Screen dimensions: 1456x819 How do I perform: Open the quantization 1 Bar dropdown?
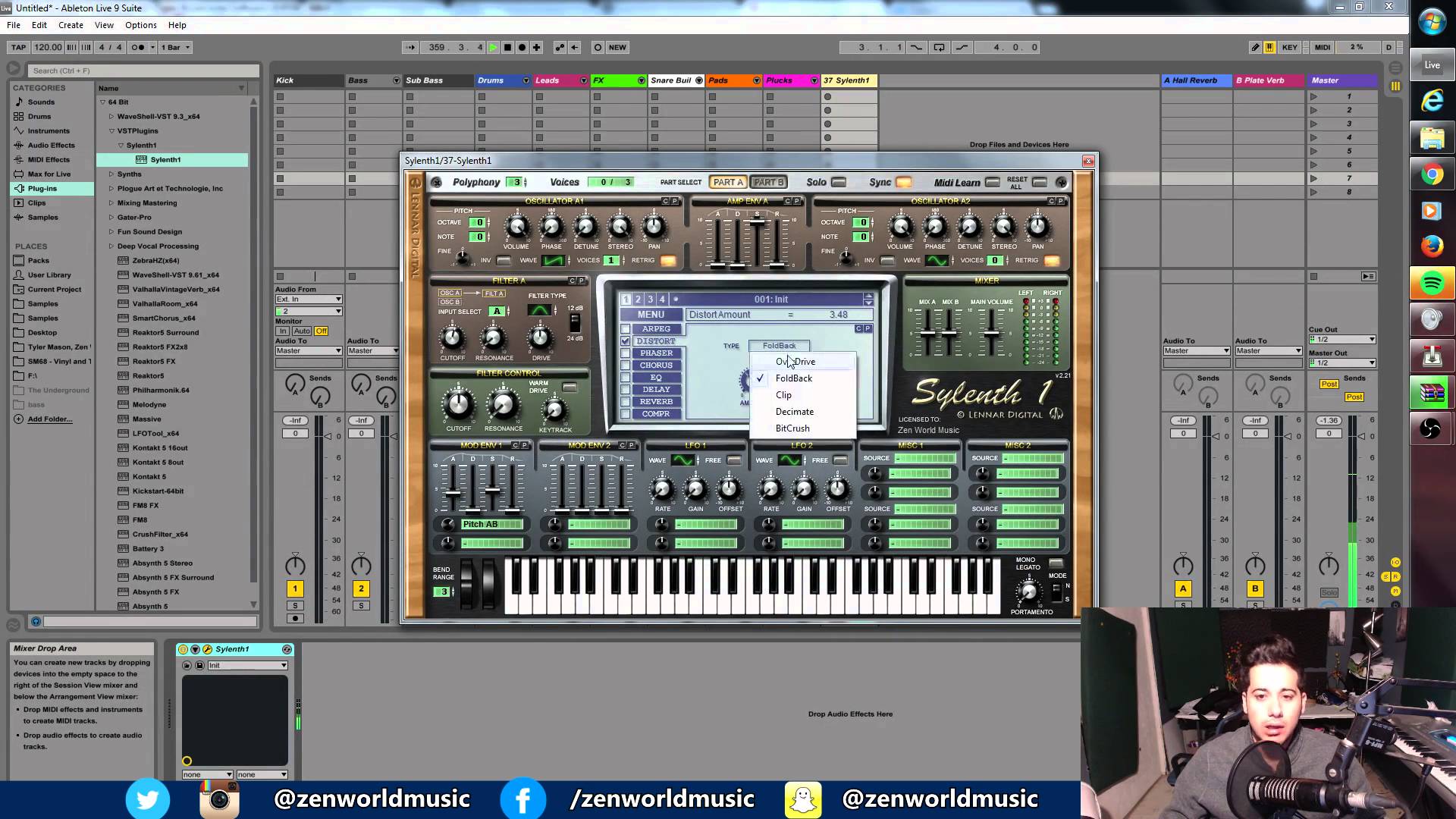(175, 47)
